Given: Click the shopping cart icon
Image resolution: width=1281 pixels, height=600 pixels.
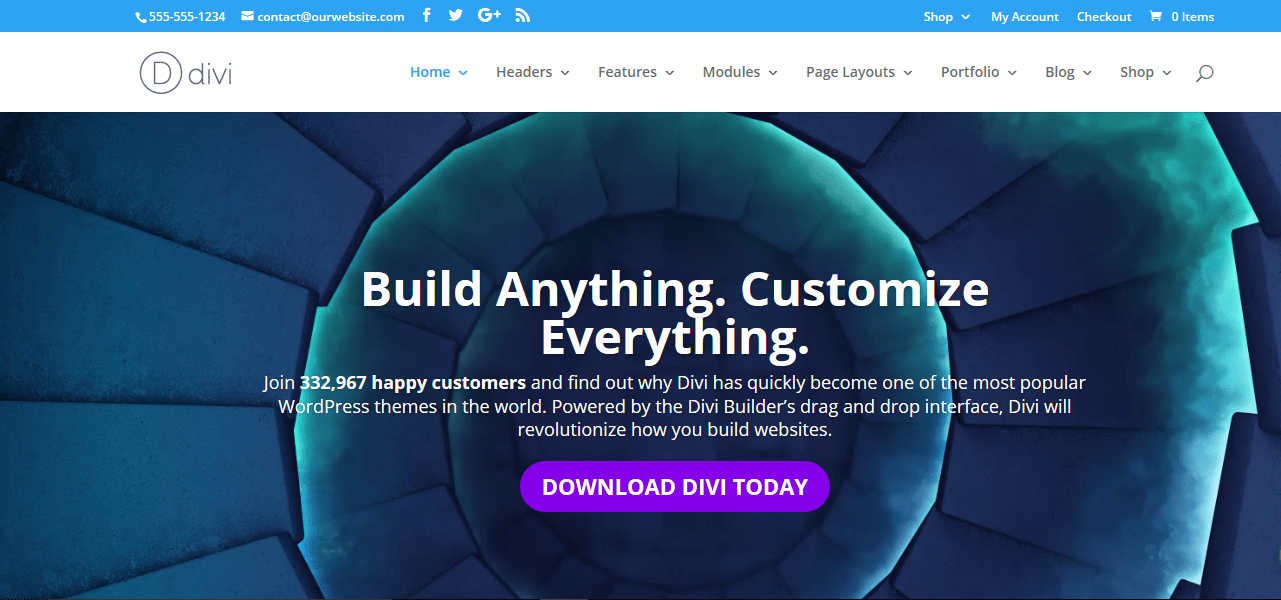Looking at the screenshot, I should click(1156, 16).
